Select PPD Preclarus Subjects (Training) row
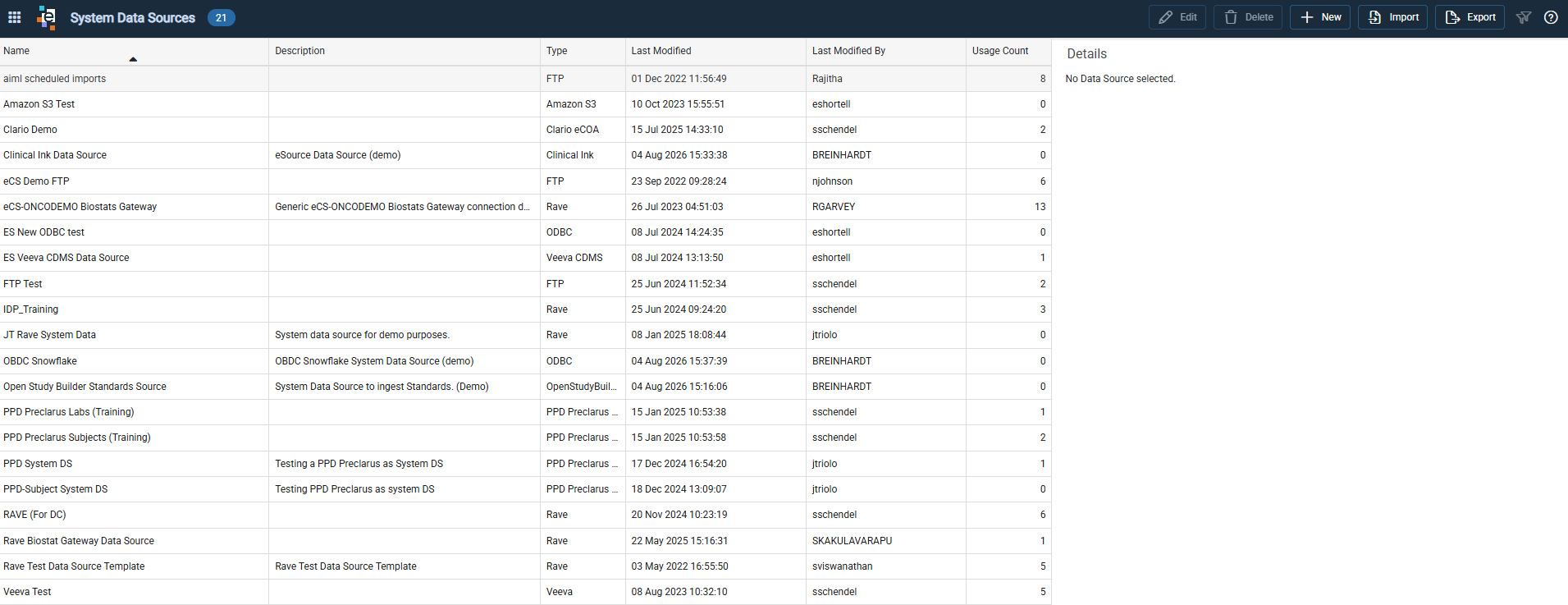 (525, 438)
